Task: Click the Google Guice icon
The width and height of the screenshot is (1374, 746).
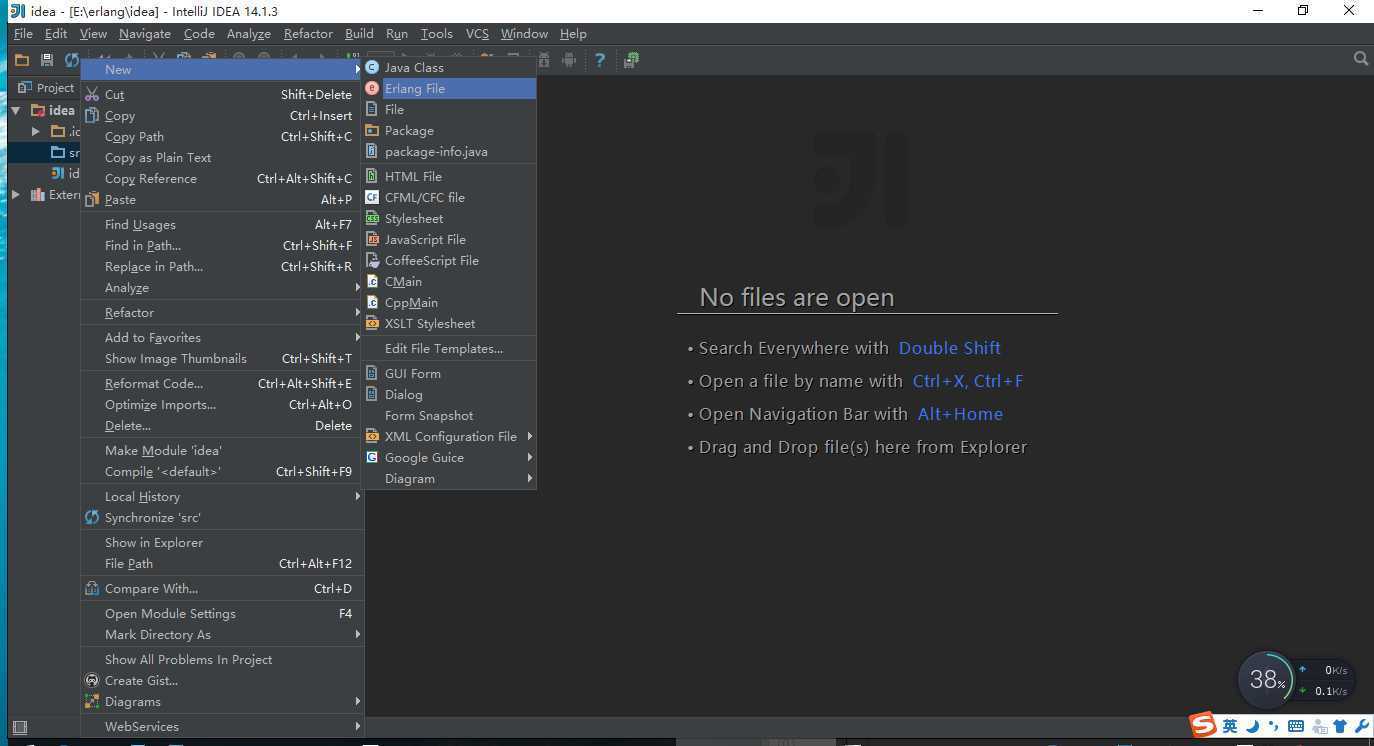Action: point(372,457)
